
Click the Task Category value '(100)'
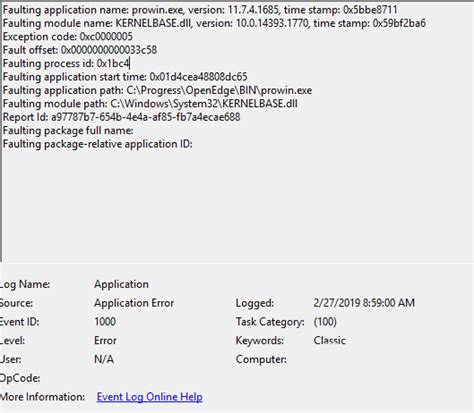tap(325, 322)
